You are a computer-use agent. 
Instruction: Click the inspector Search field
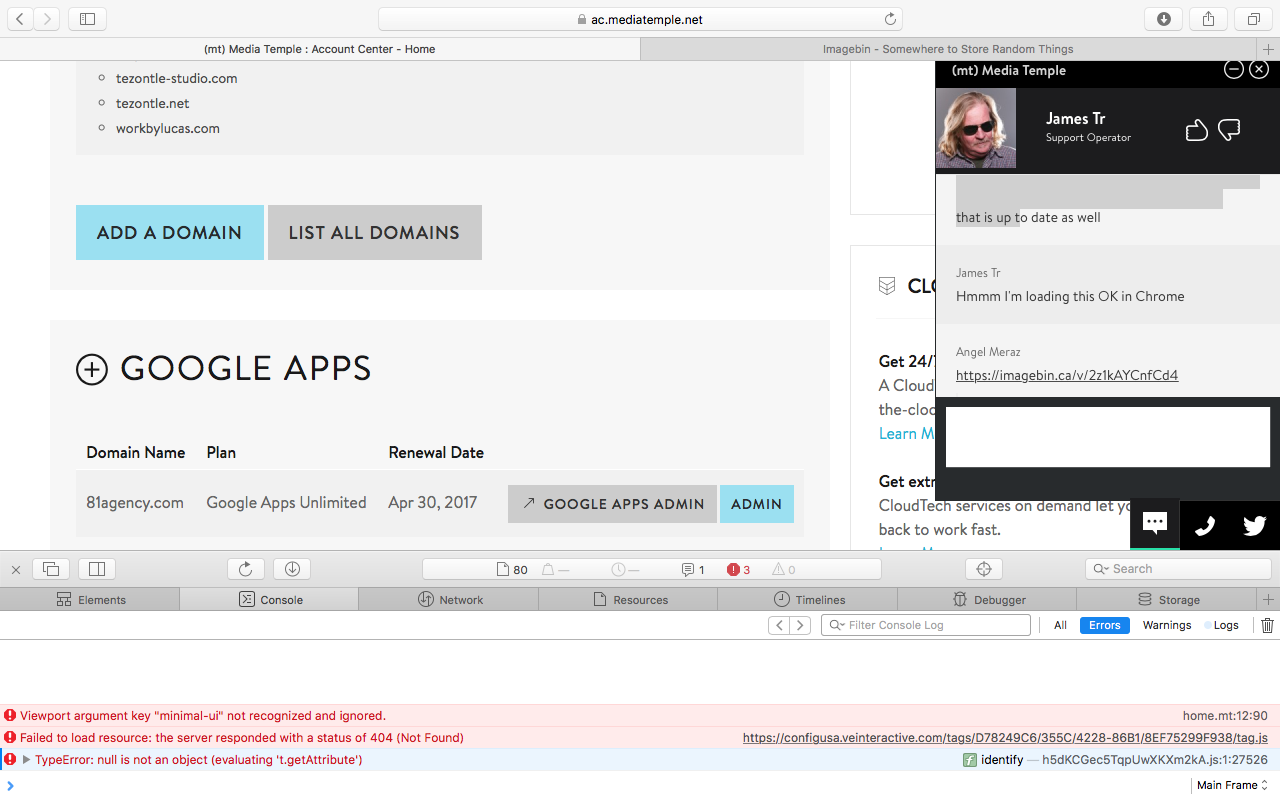tap(1177, 569)
